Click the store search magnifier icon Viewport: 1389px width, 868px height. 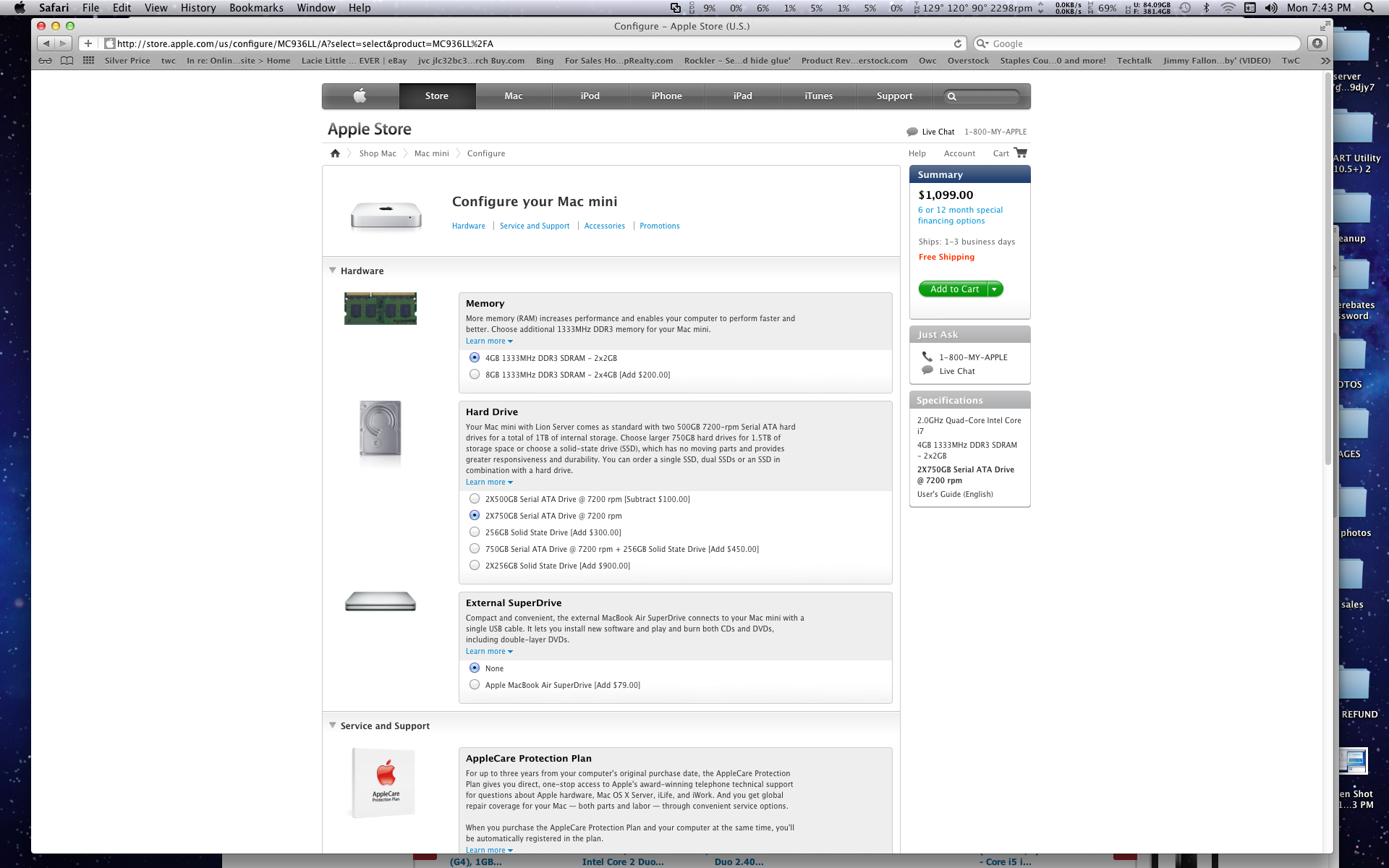tap(952, 96)
